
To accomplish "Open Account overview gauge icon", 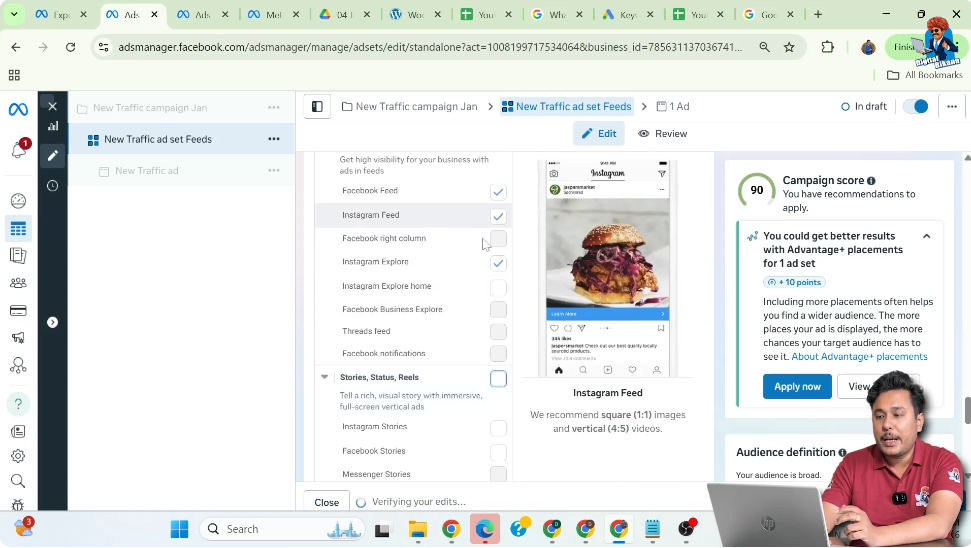I will pos(18,201).
